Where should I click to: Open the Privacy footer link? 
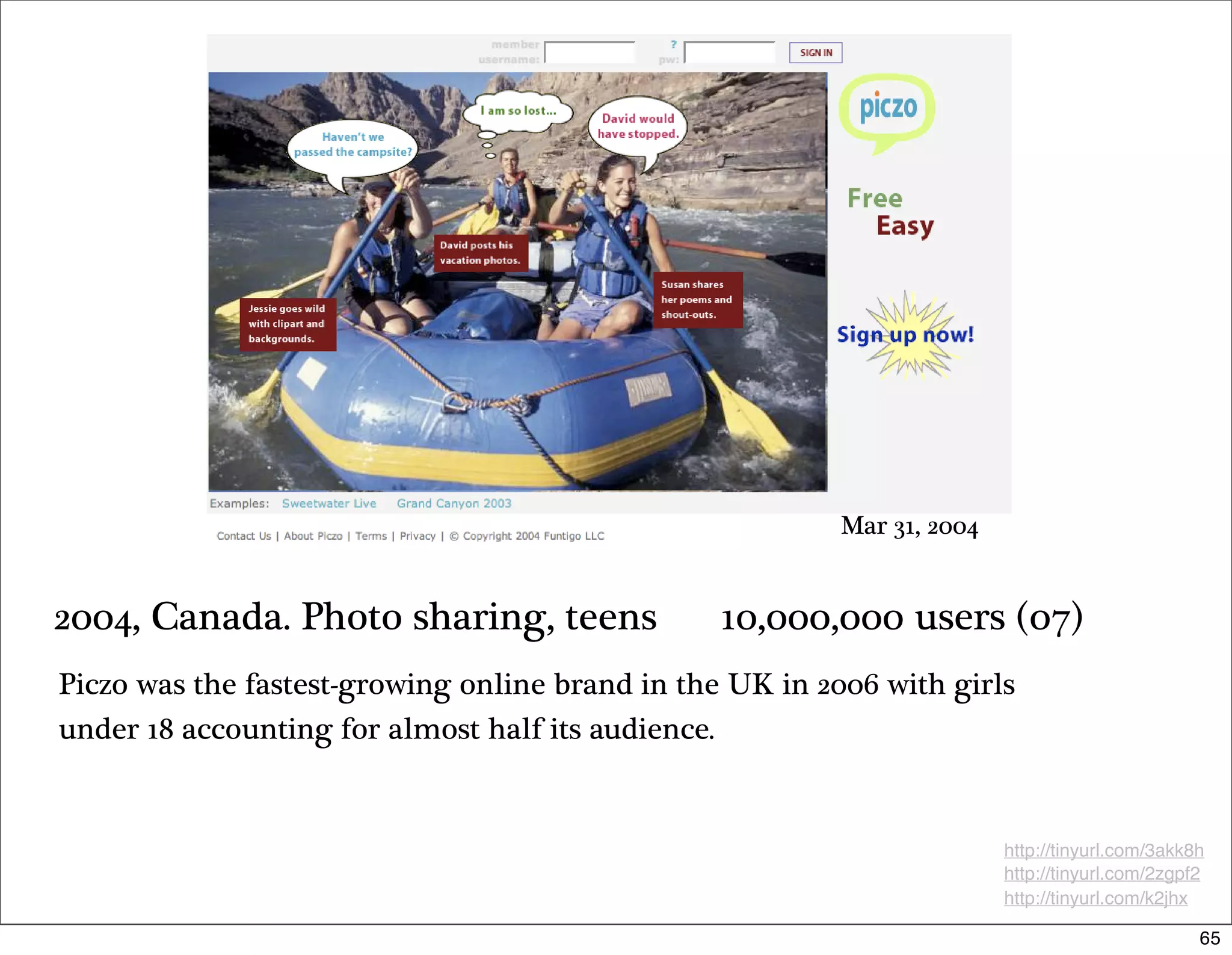tap(417, 536)
